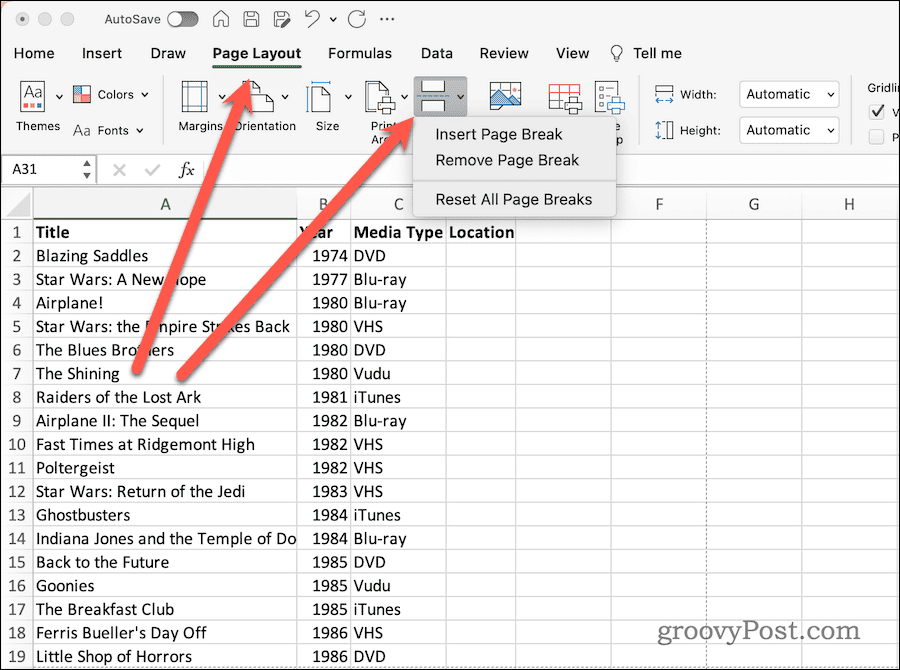Screen dimensions: 900x670
Task: Click the Fonts button
Action: [108, 130]
